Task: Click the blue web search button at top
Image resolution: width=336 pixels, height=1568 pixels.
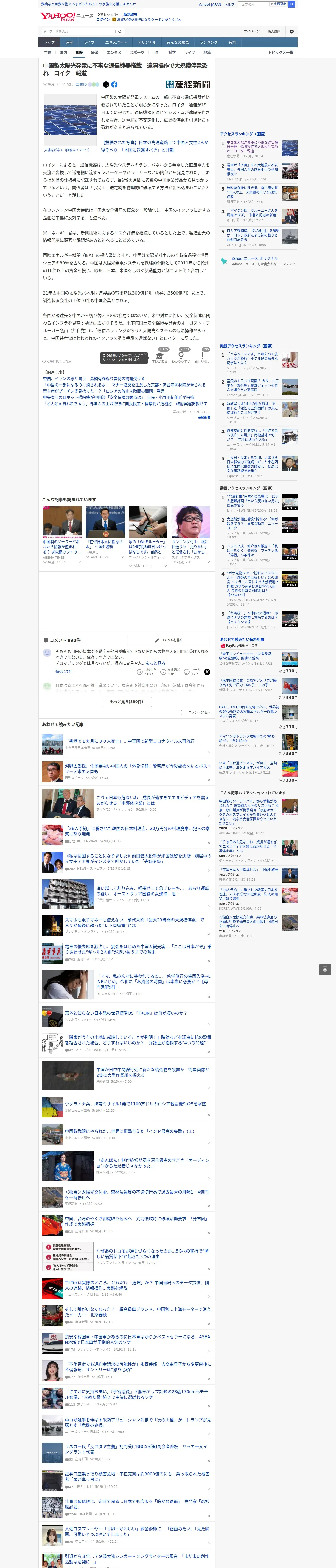Action: pos(292,4)
